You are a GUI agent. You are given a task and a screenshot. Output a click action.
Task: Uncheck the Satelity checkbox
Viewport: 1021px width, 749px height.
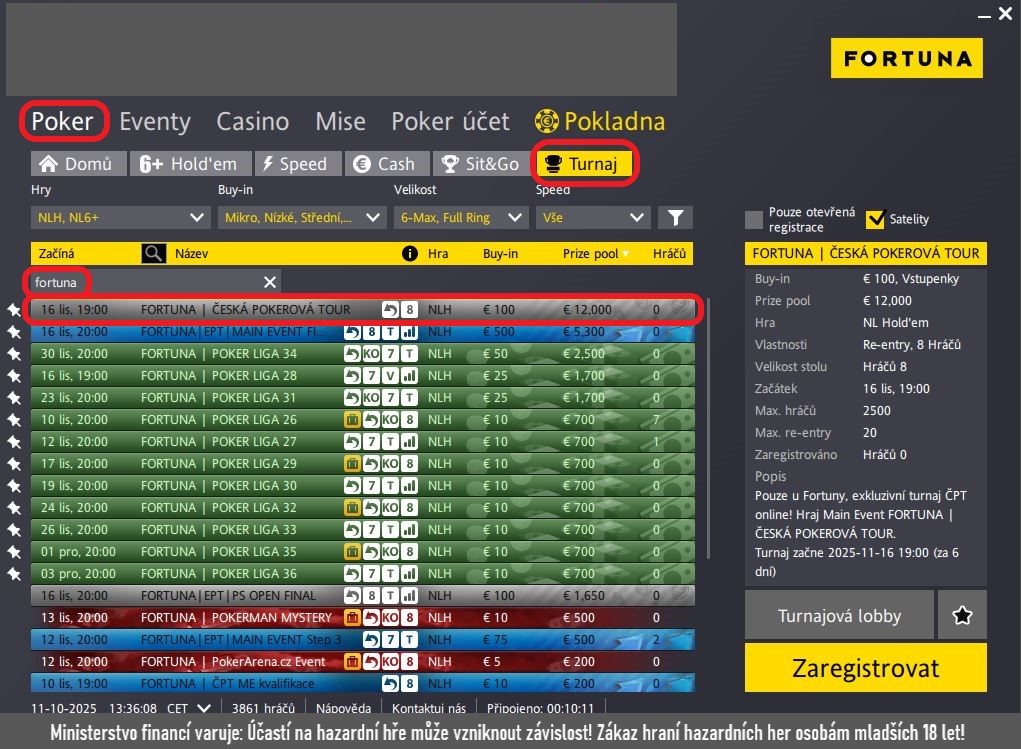(876, 219)
